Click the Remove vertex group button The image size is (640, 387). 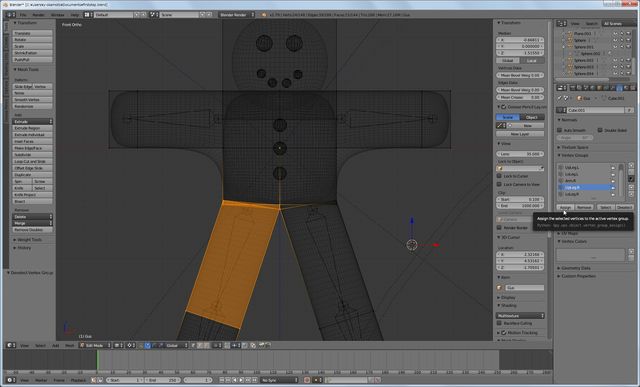584,207
